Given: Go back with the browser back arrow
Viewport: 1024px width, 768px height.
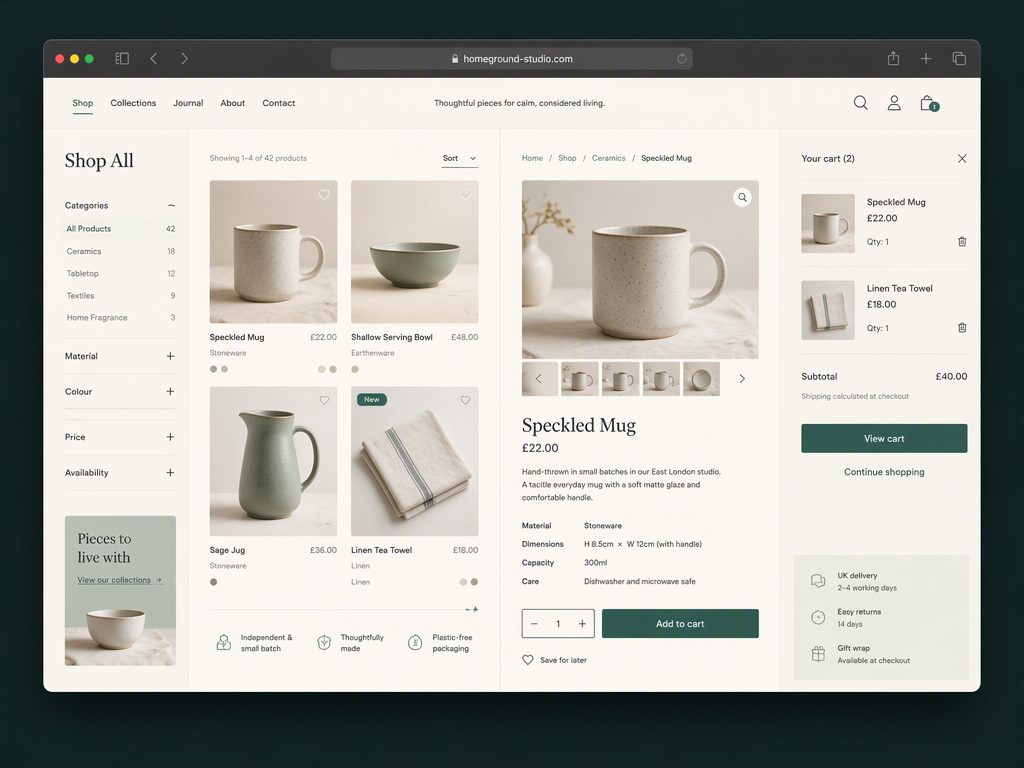Looking at the screenshot, I should point(153,59).
